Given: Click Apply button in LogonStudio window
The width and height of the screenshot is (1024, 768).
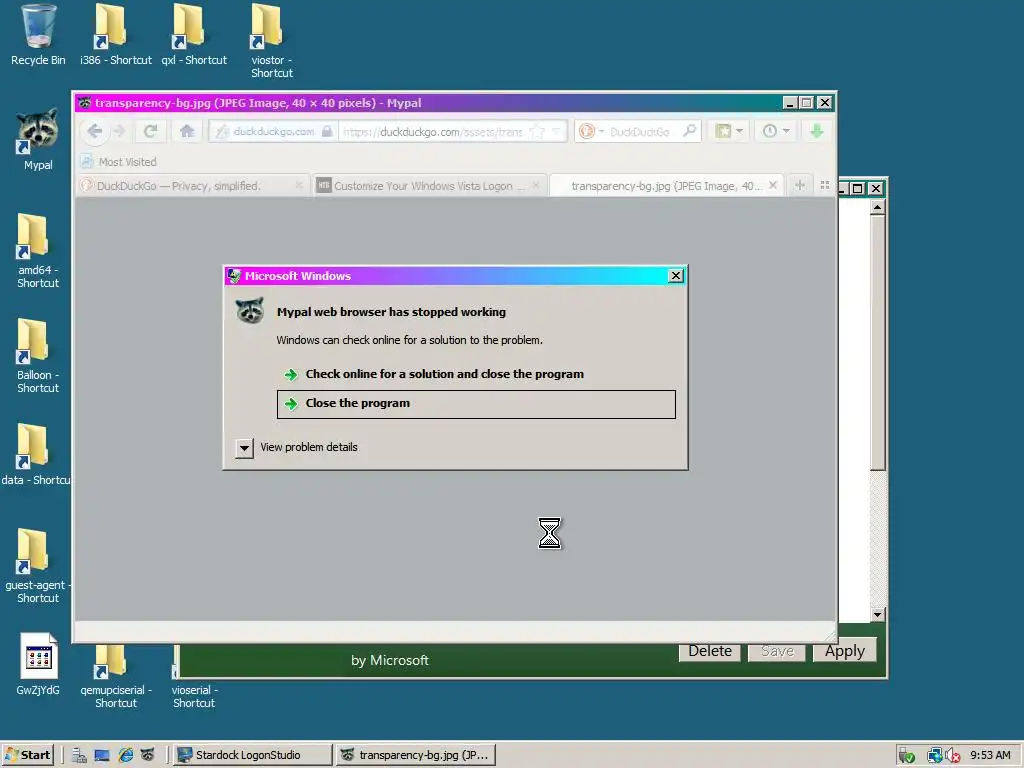Looking at the screenshot, I should [x=844, y=651].
